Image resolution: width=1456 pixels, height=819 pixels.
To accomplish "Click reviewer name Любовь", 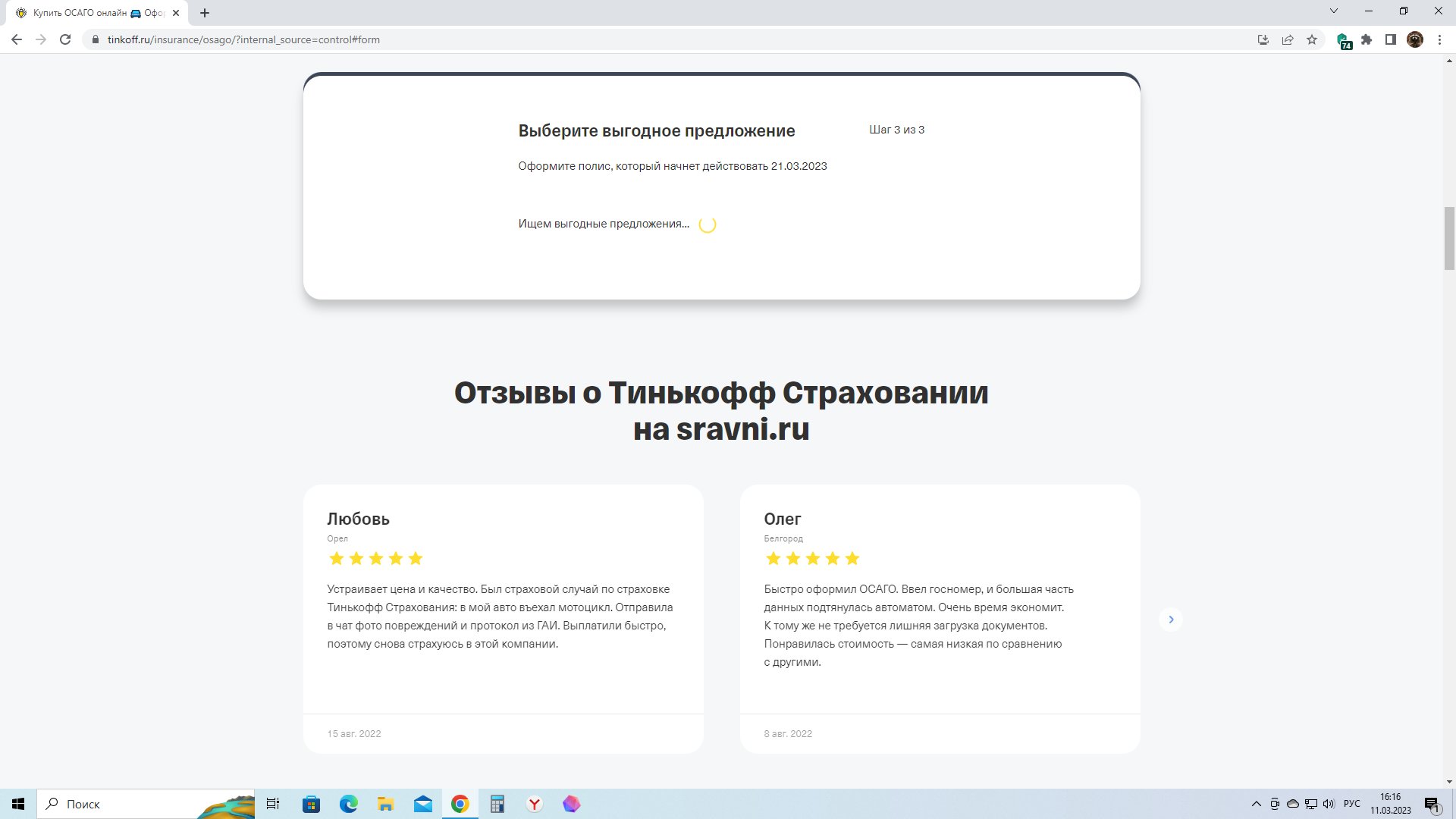I will tap(358, 519).
